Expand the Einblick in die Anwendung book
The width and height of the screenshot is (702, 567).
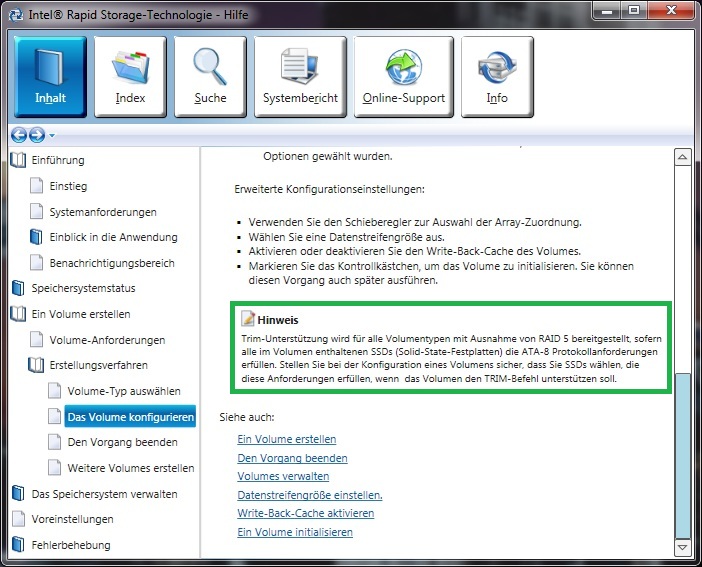click(x=36, y=237)
